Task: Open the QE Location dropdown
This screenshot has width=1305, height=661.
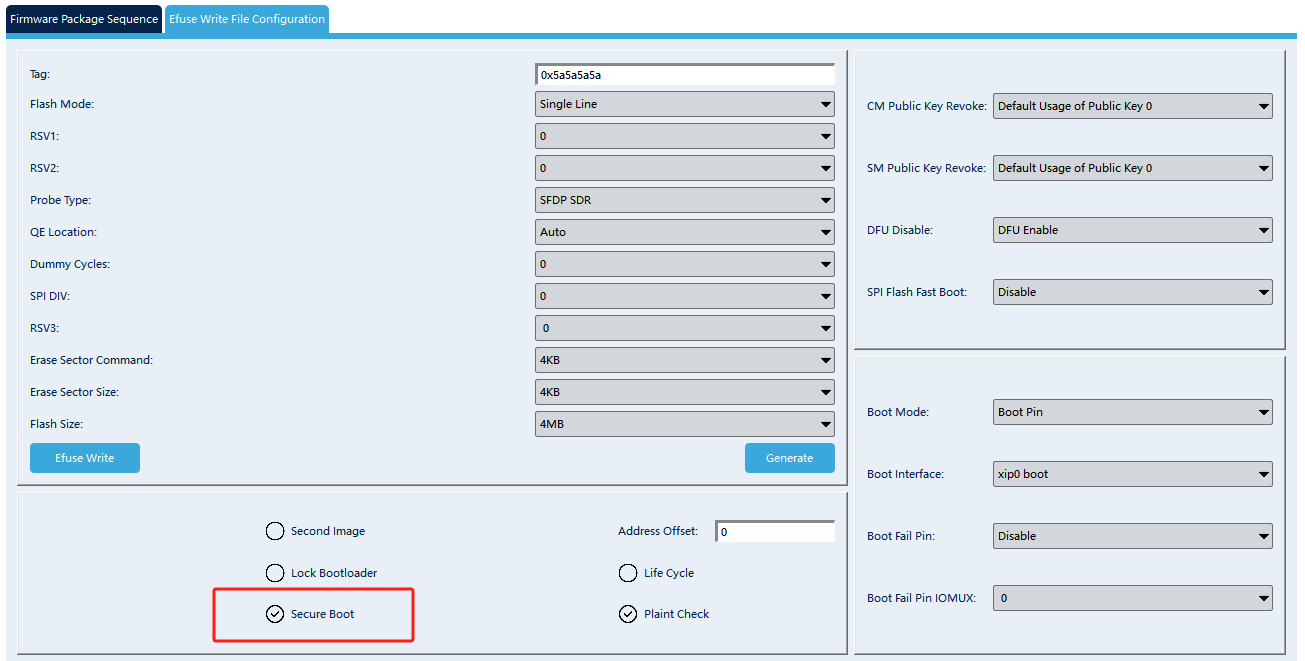Action: tap(685, 232)
